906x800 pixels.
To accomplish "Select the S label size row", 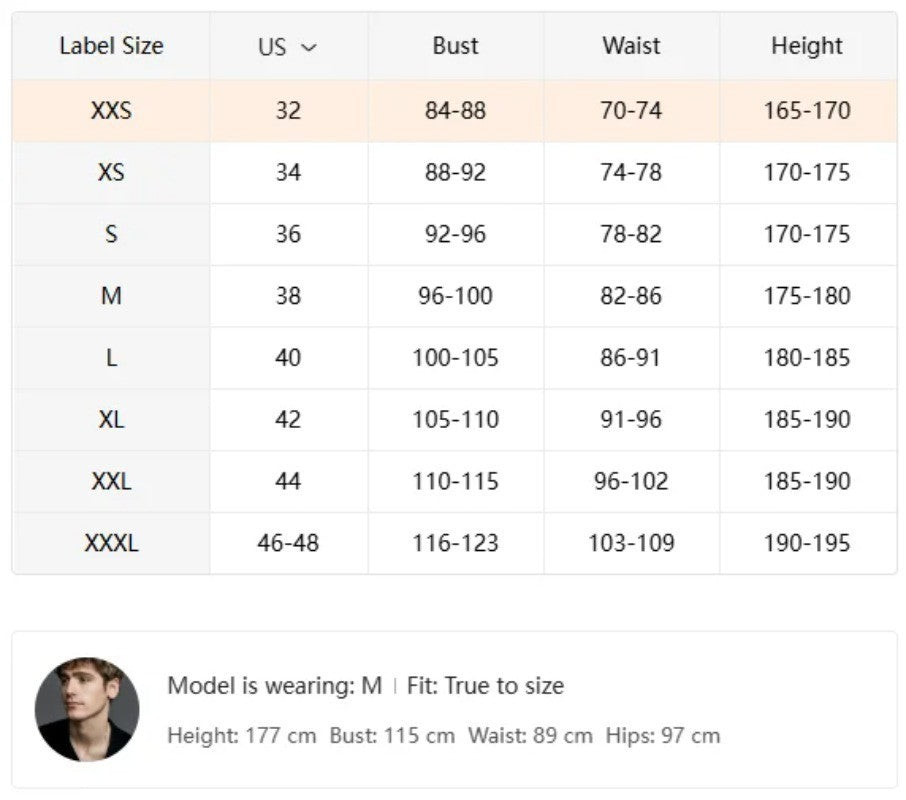I will coord(111,234).
